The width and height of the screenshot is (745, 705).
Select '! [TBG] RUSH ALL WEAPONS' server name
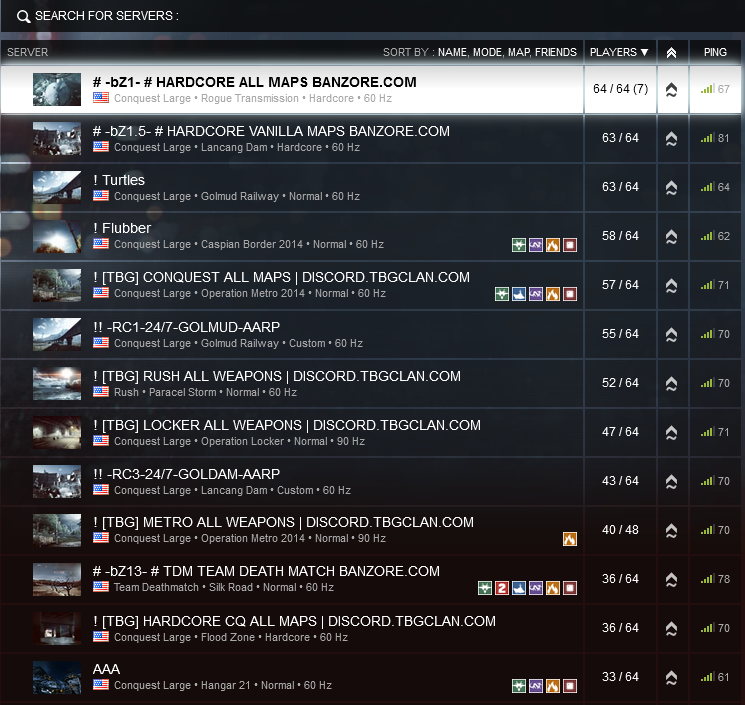277,376
